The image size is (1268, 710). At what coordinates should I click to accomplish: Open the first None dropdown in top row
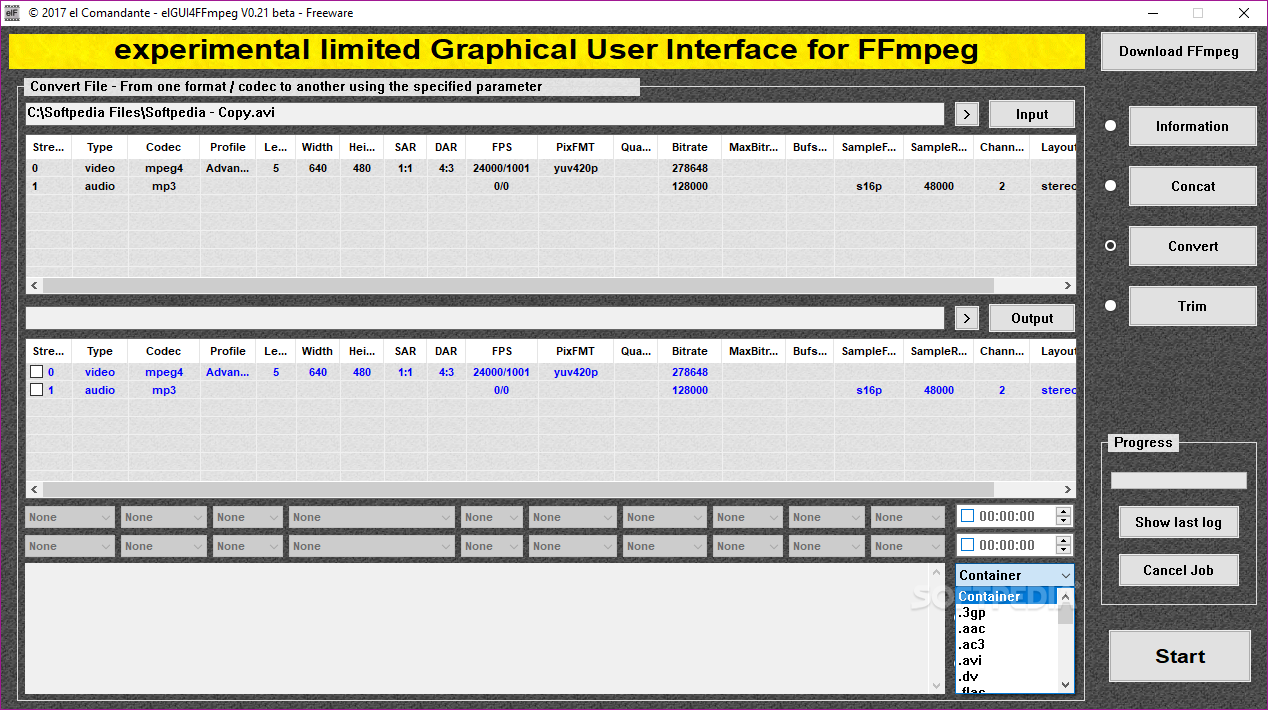70,517
